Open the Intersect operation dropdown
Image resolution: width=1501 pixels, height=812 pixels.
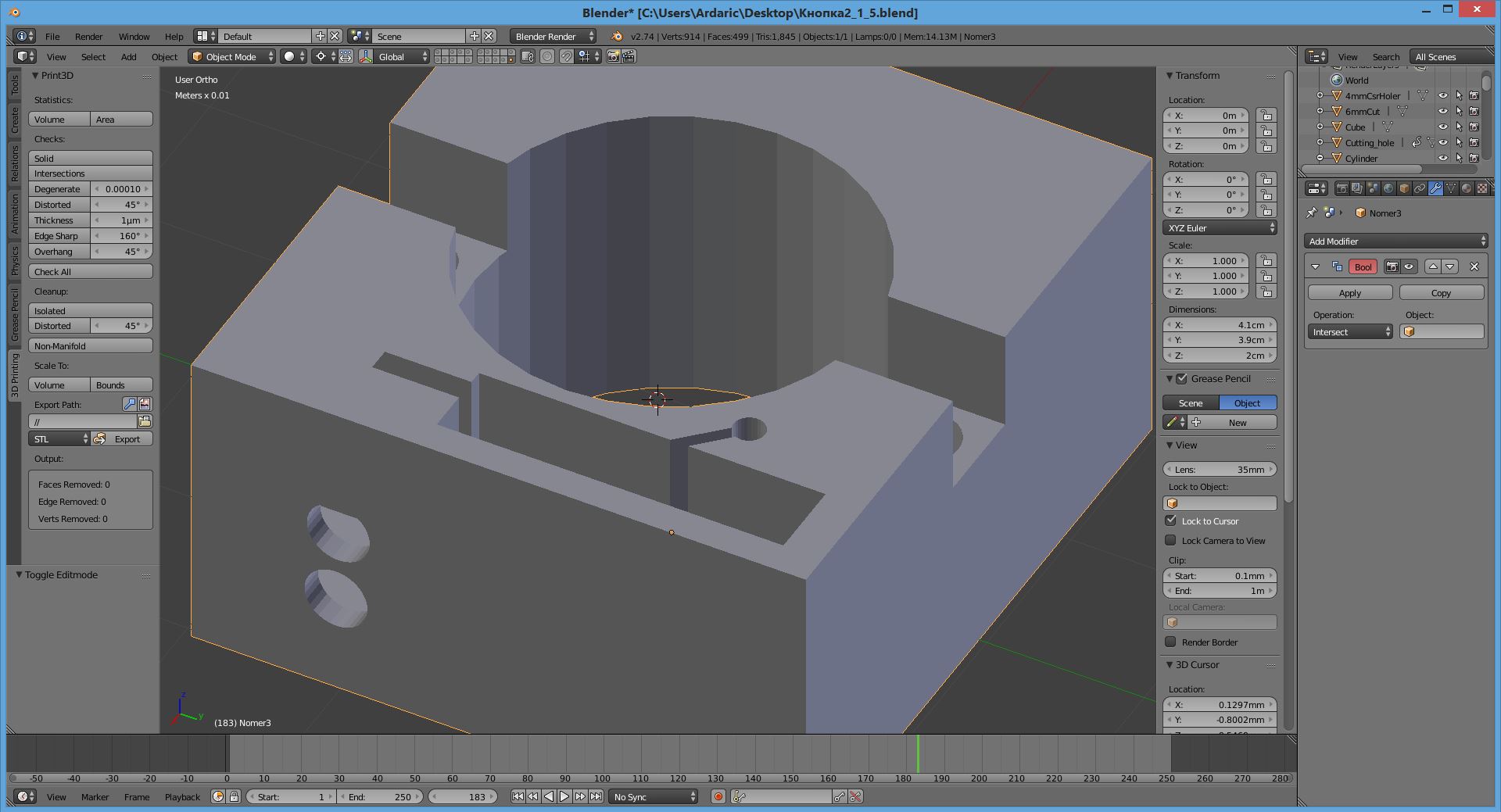click(1350, 332)
